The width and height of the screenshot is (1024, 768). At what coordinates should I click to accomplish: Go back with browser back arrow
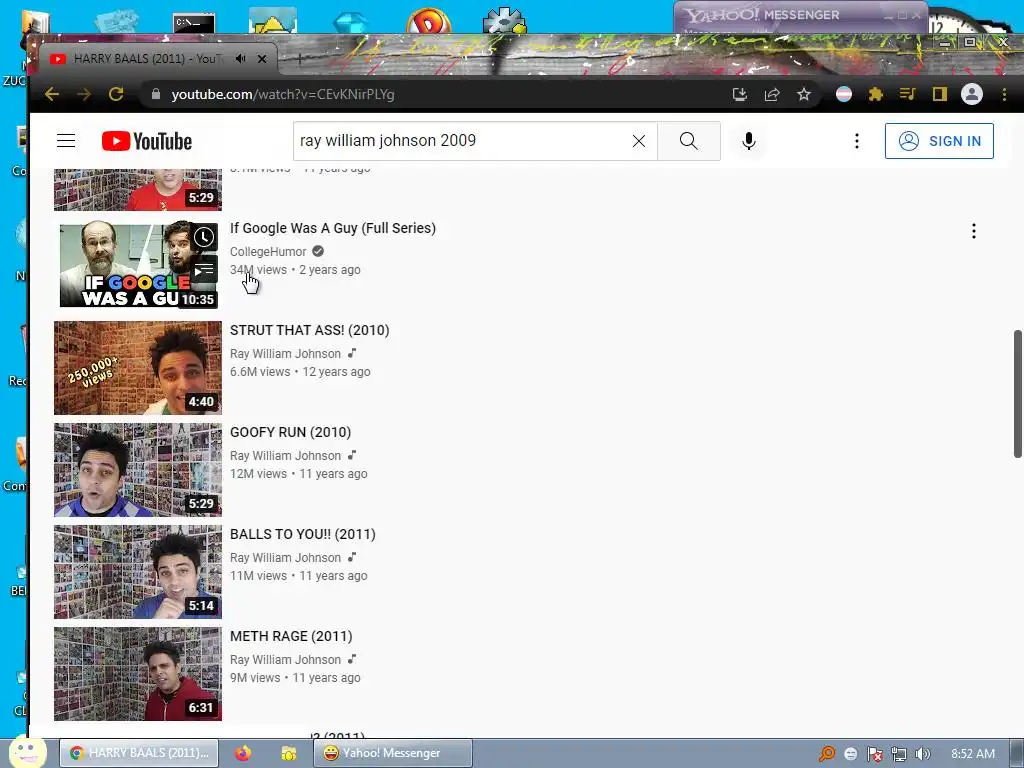click(52, 95)
